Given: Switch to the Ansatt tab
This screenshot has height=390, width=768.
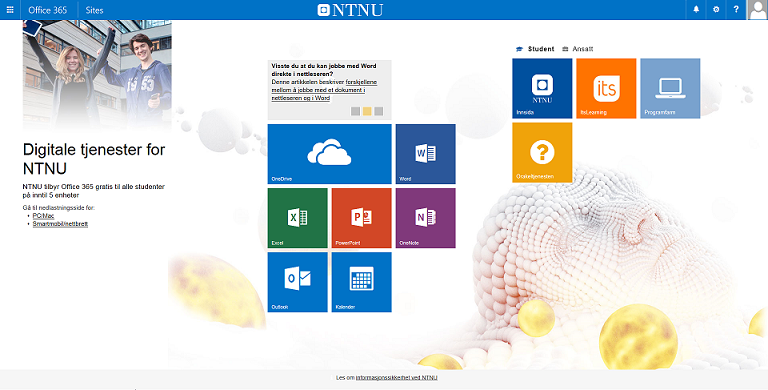Looking at the screenshot, I should coord(577,49).
